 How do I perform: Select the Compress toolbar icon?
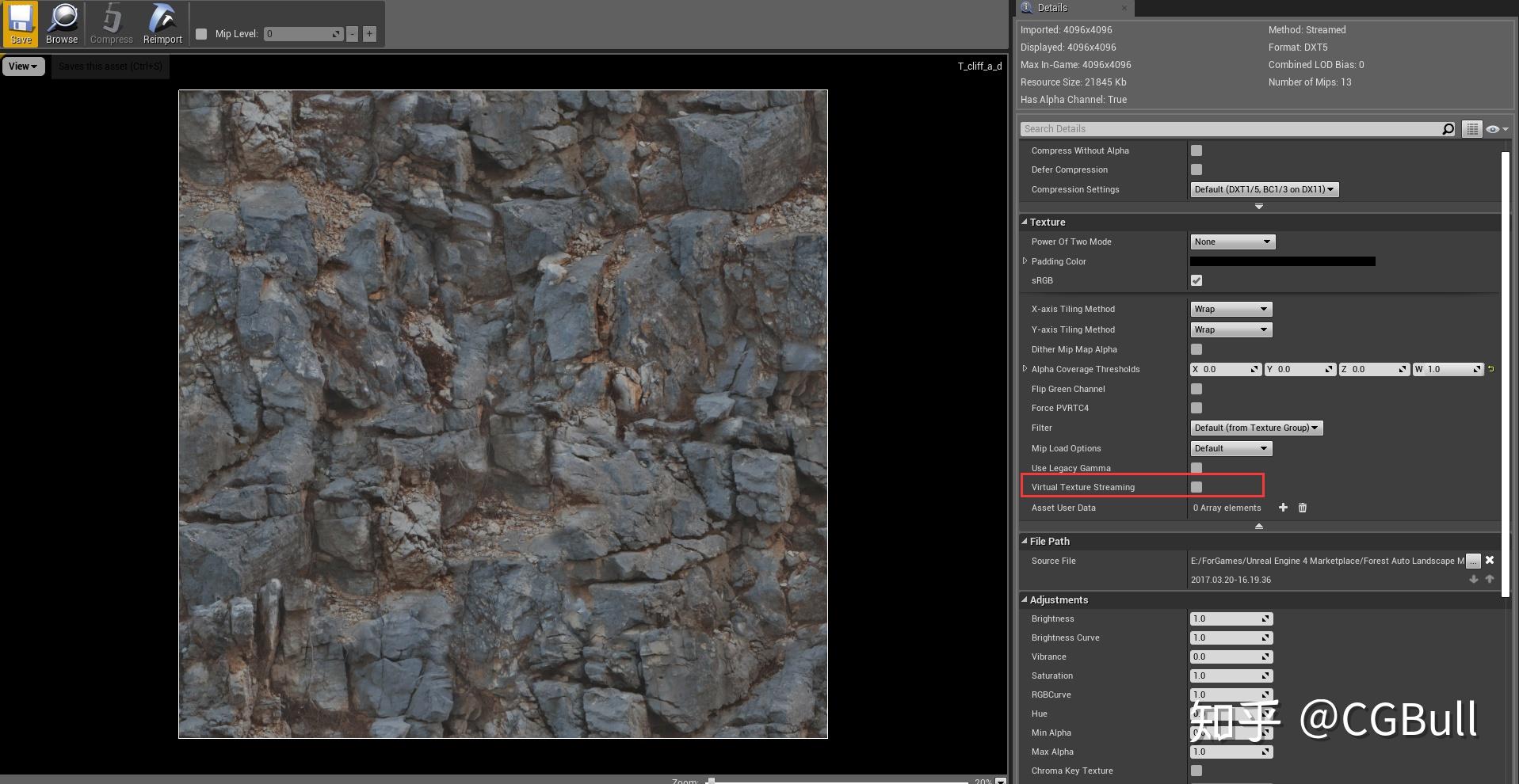coord(110,22)
